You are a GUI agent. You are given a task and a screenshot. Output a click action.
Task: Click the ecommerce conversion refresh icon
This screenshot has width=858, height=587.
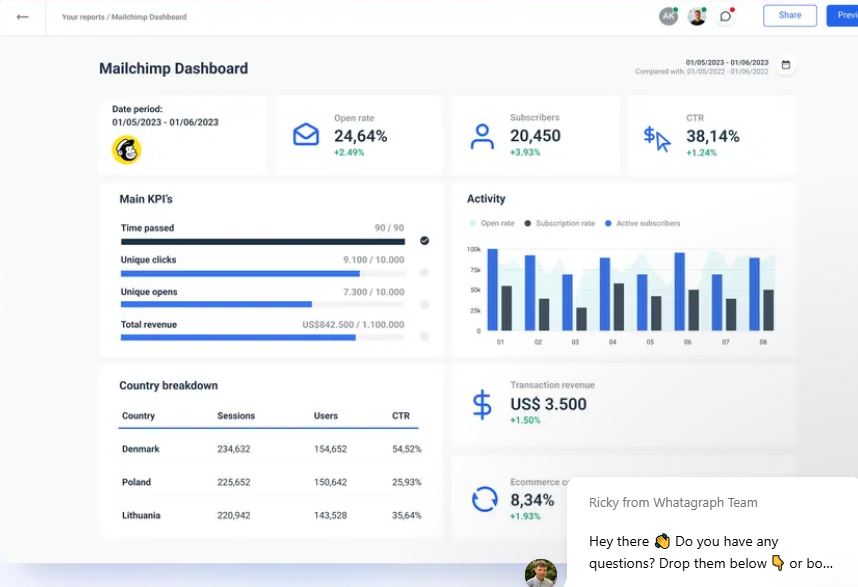pyautogui.click(x=484, y=499)
